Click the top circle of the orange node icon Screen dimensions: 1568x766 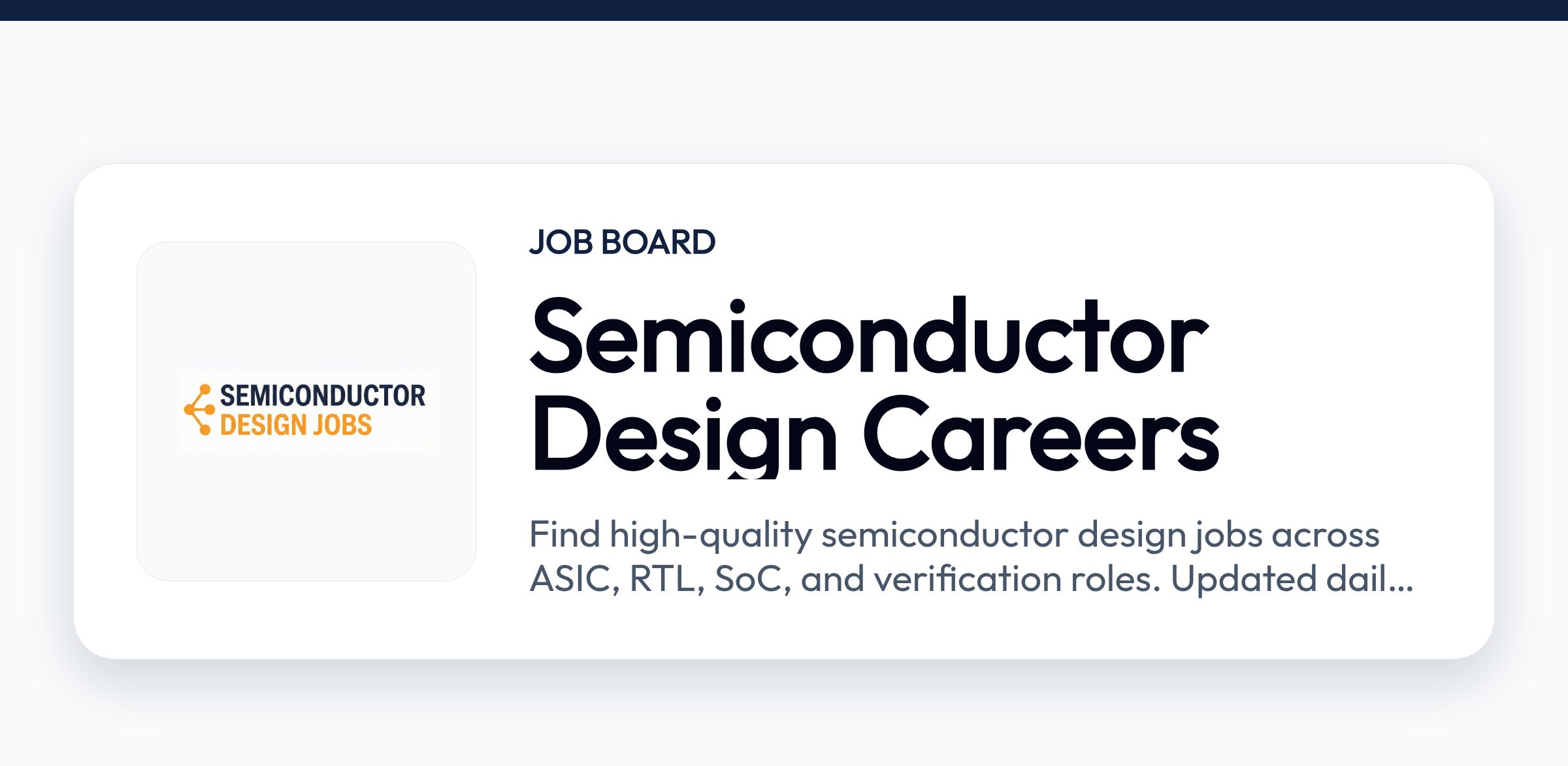(205, 389)
